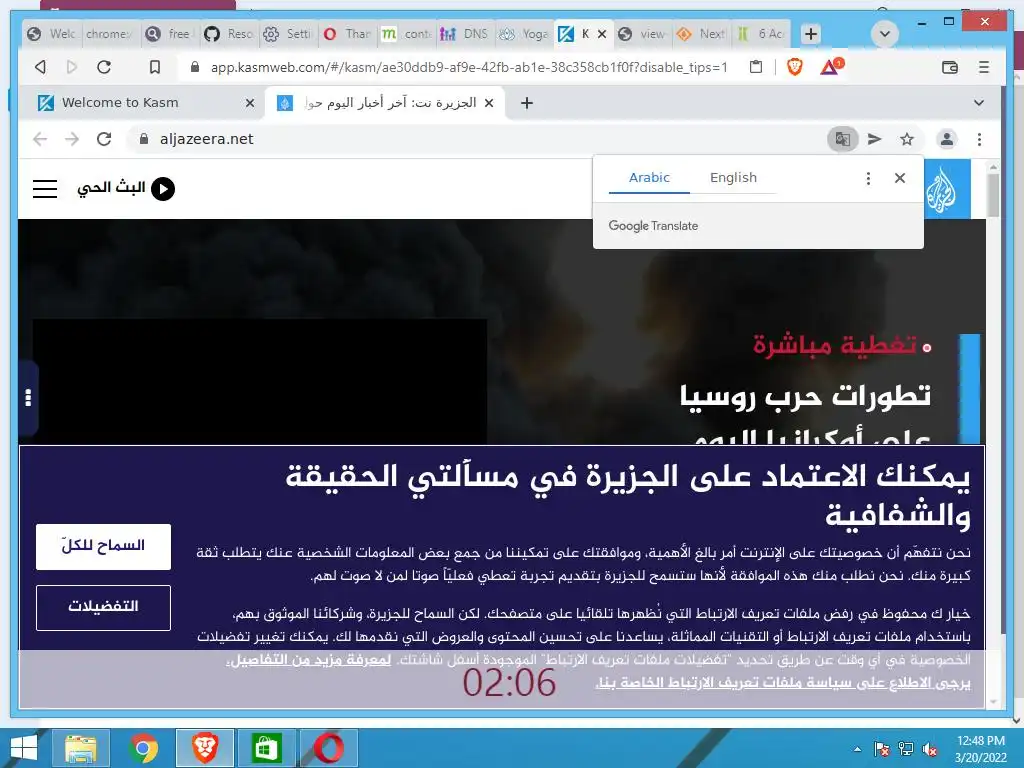Open the Chrome profile avatar icon
This screenshot has width=1024, height=768.
point(946,139)
